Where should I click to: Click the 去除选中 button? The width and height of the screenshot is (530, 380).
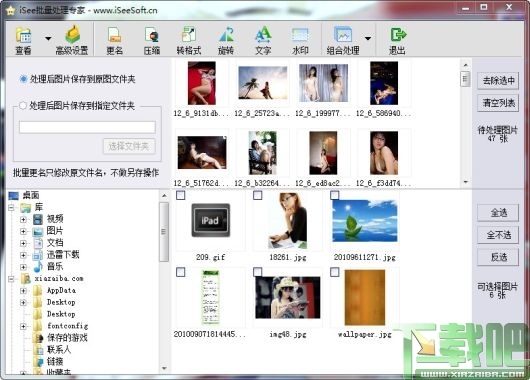pos(498,81)
